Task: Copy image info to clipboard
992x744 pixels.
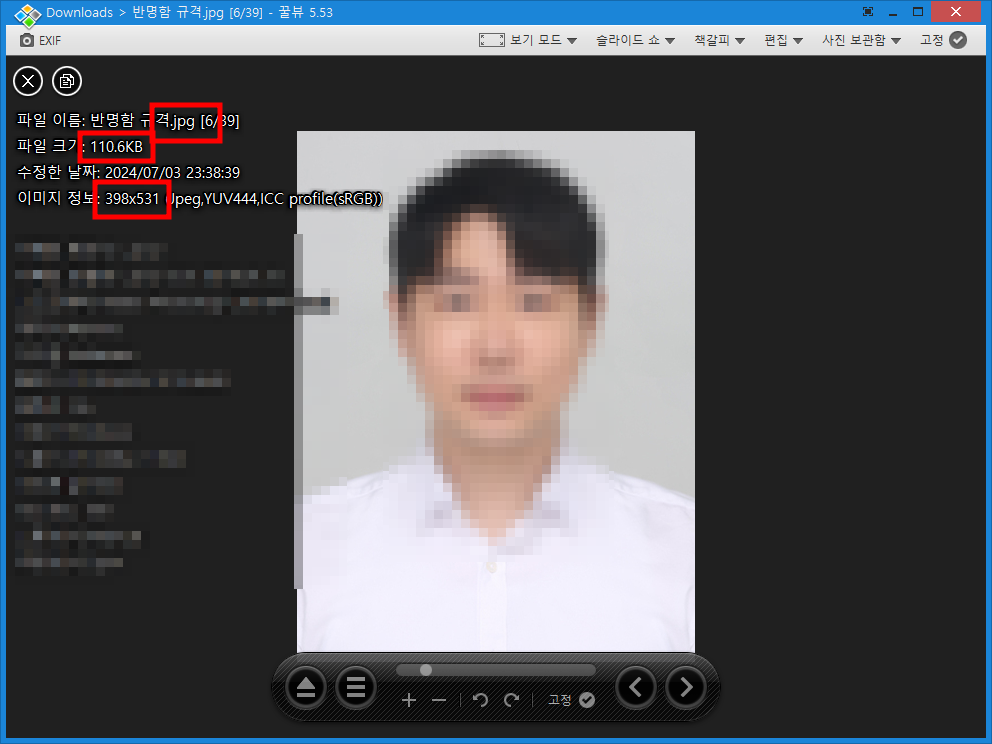Action: click(67, 81)
